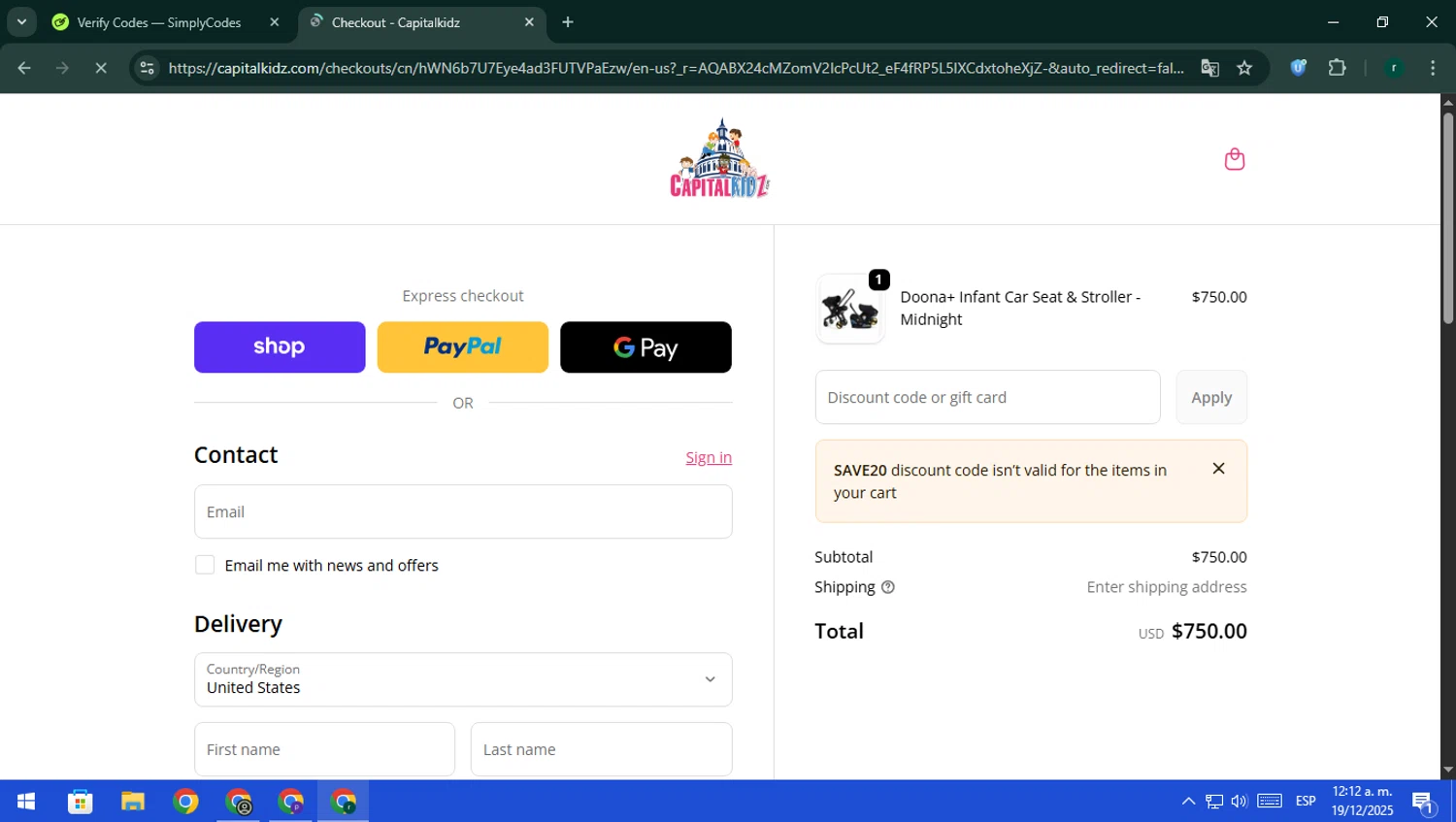Open the notification center icon
The image size is (1456, 822).
pos(1424,803)
